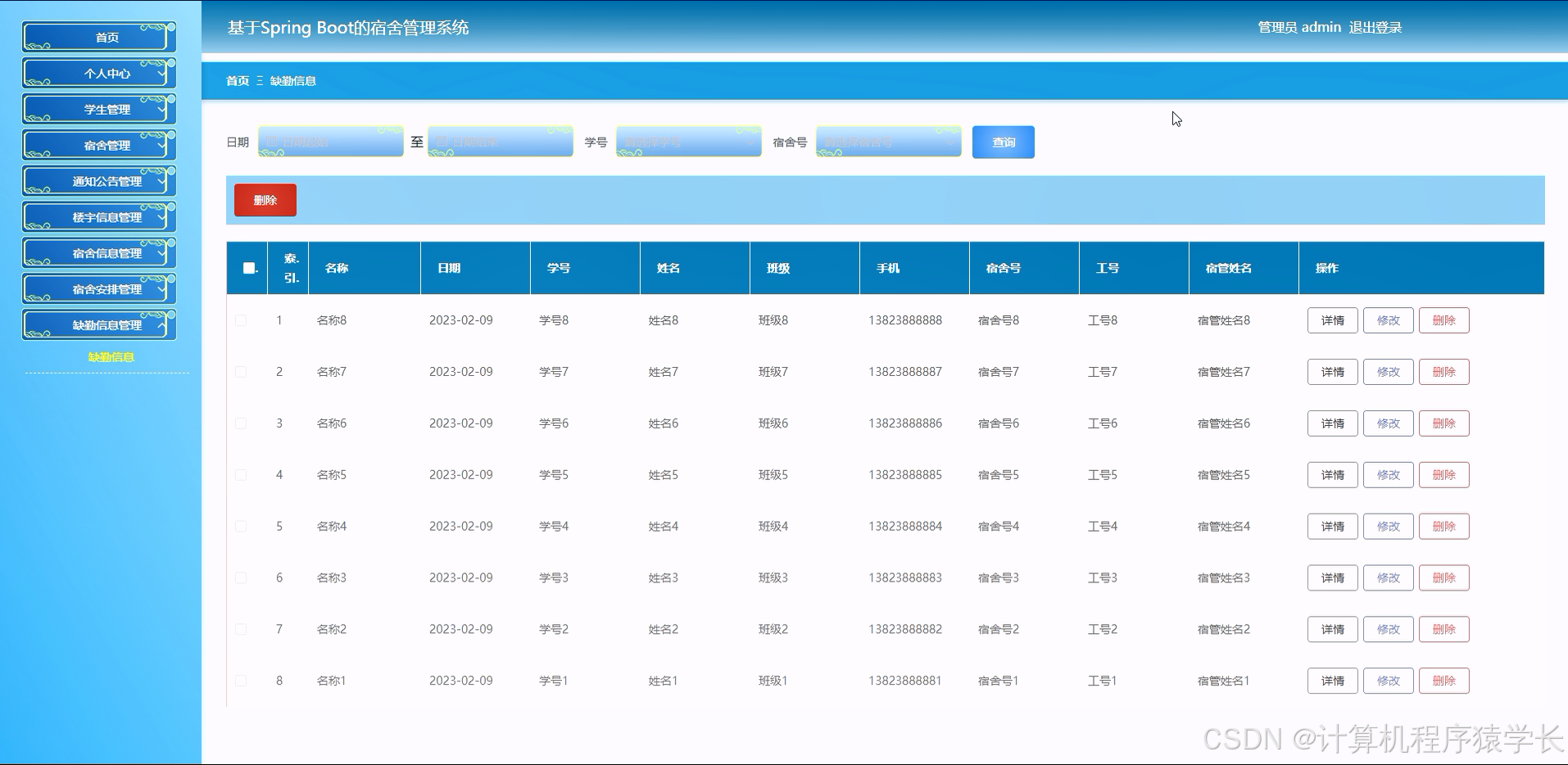Screen dimensions: 1568x765
Task: Expand the 个人中心 sidebar menu
Action: [99, 73]
